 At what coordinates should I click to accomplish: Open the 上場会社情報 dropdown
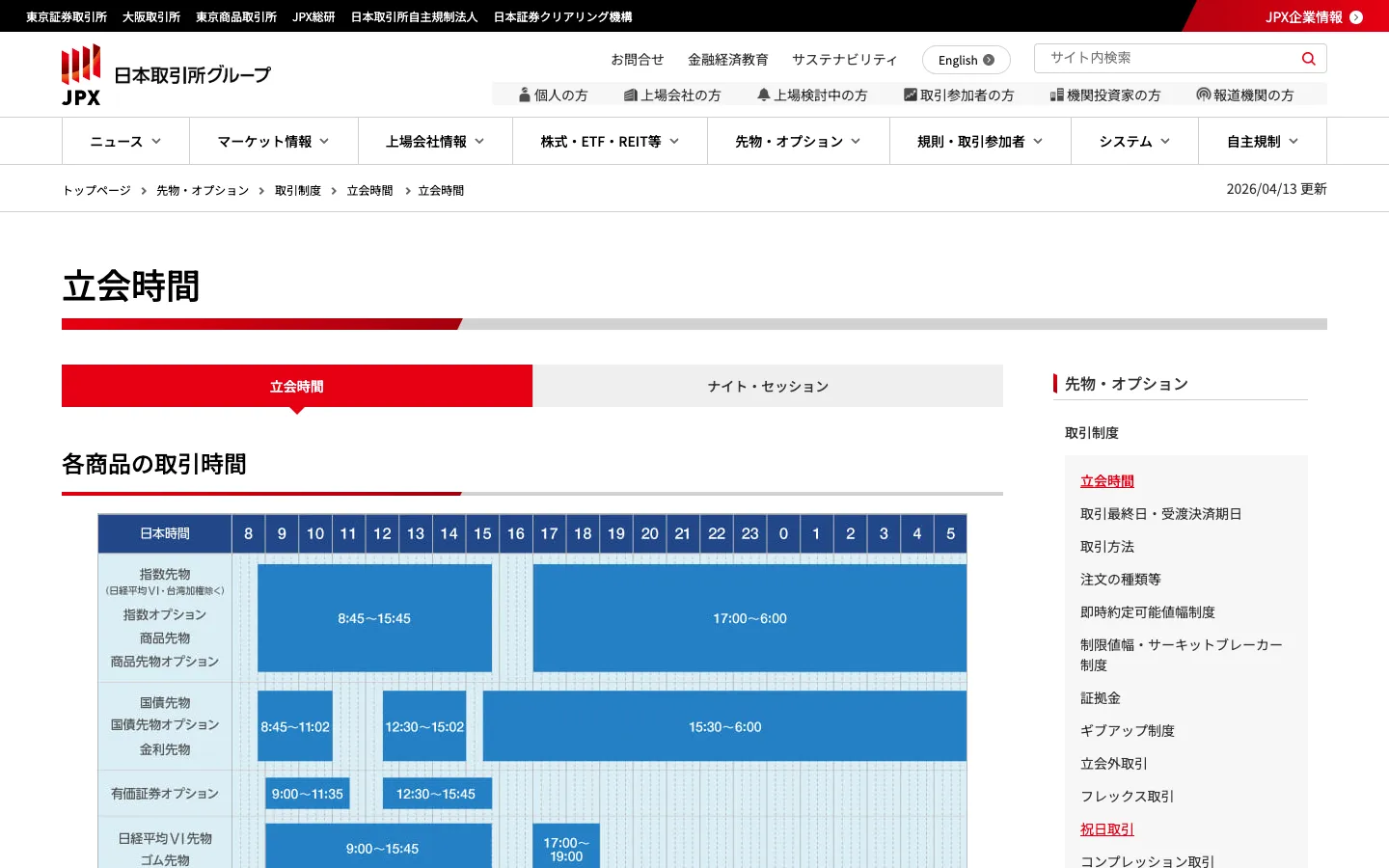pyautogui.click(x=435, y=142)
